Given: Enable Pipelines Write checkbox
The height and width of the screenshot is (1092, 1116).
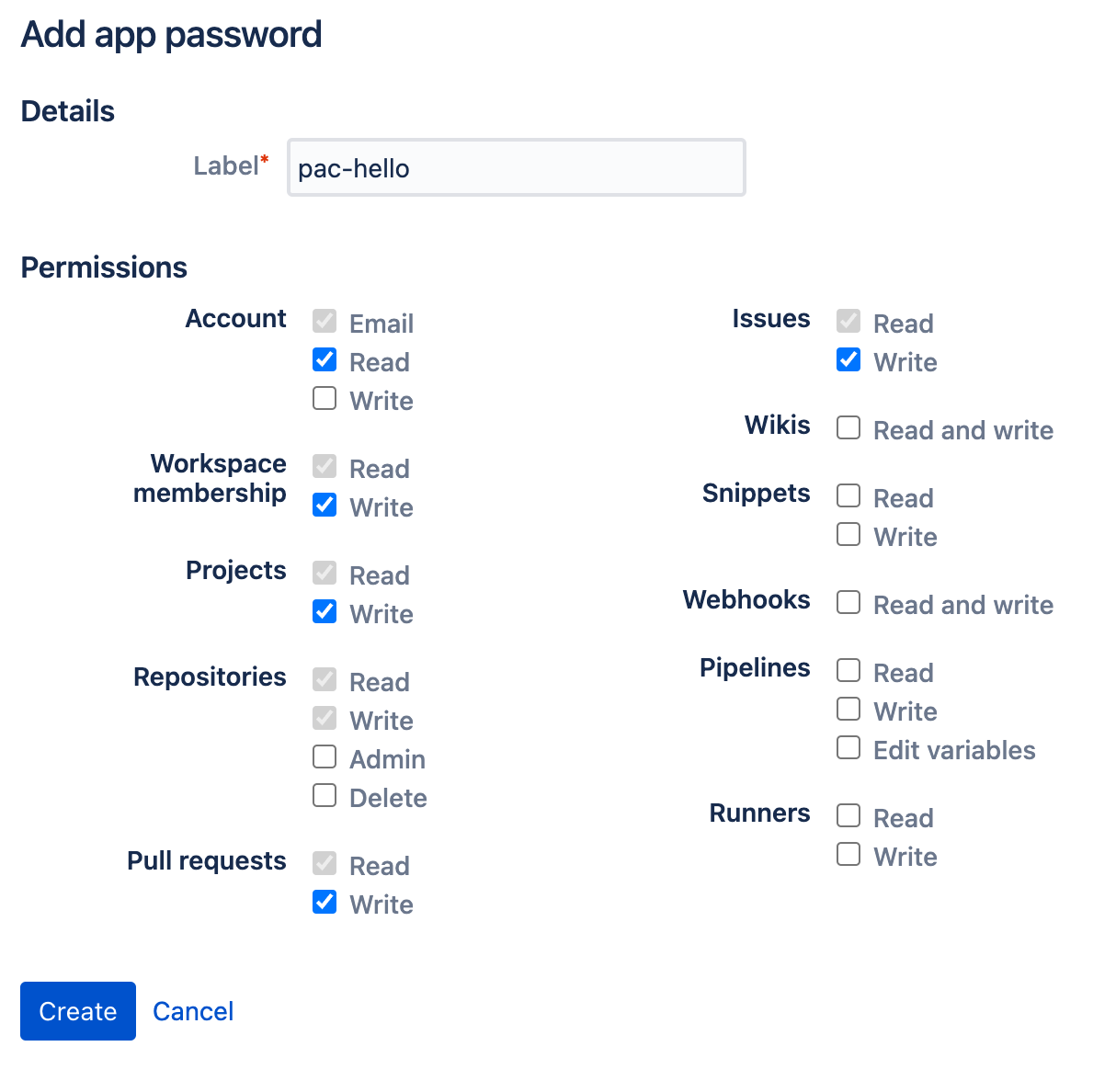Looking at the screenshot, I should point(848,709).
